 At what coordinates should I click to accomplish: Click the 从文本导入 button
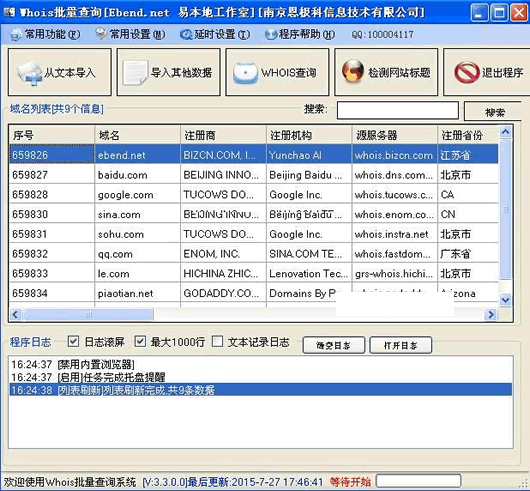pos(60,72)
